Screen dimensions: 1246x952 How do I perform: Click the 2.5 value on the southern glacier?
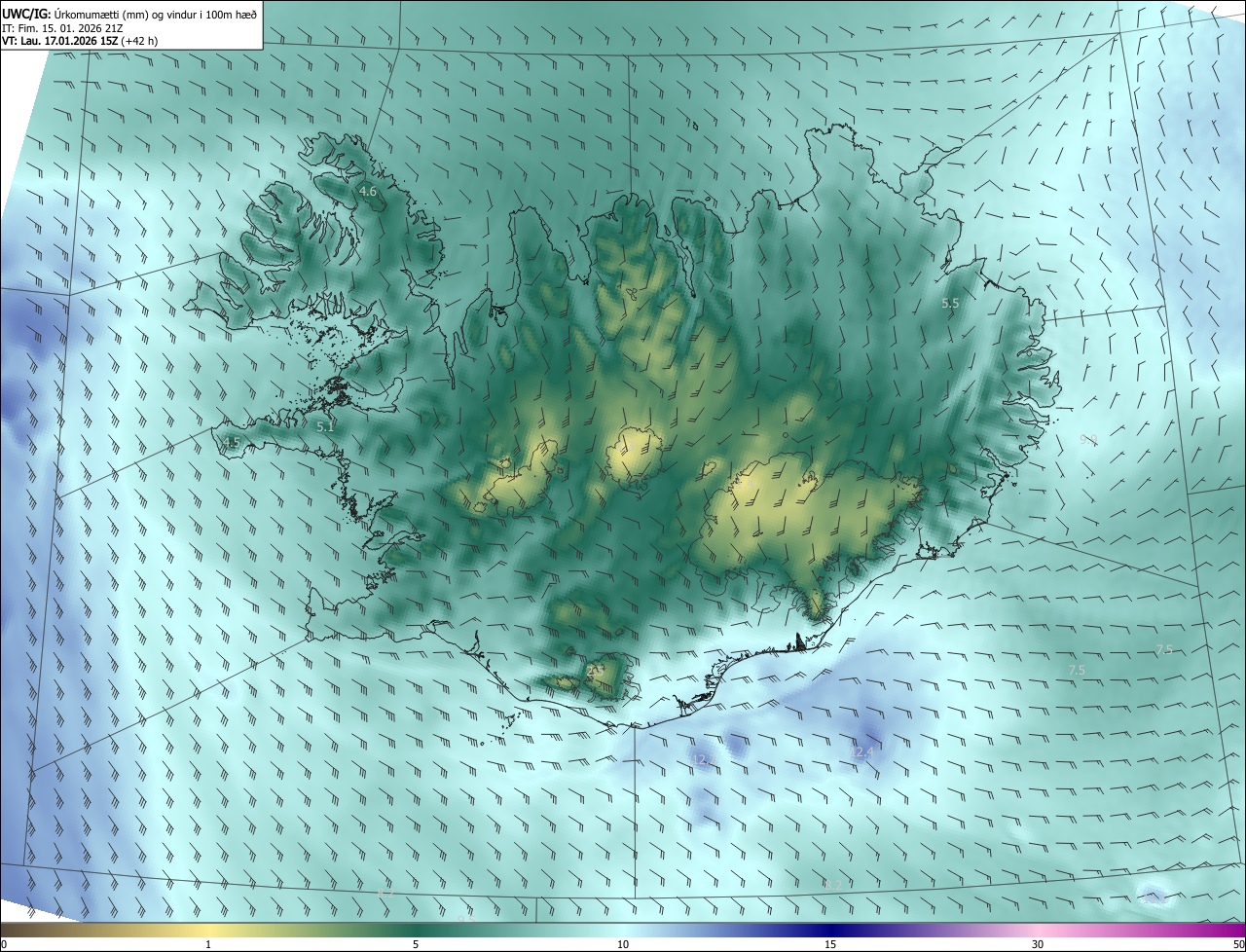[596, 669]
